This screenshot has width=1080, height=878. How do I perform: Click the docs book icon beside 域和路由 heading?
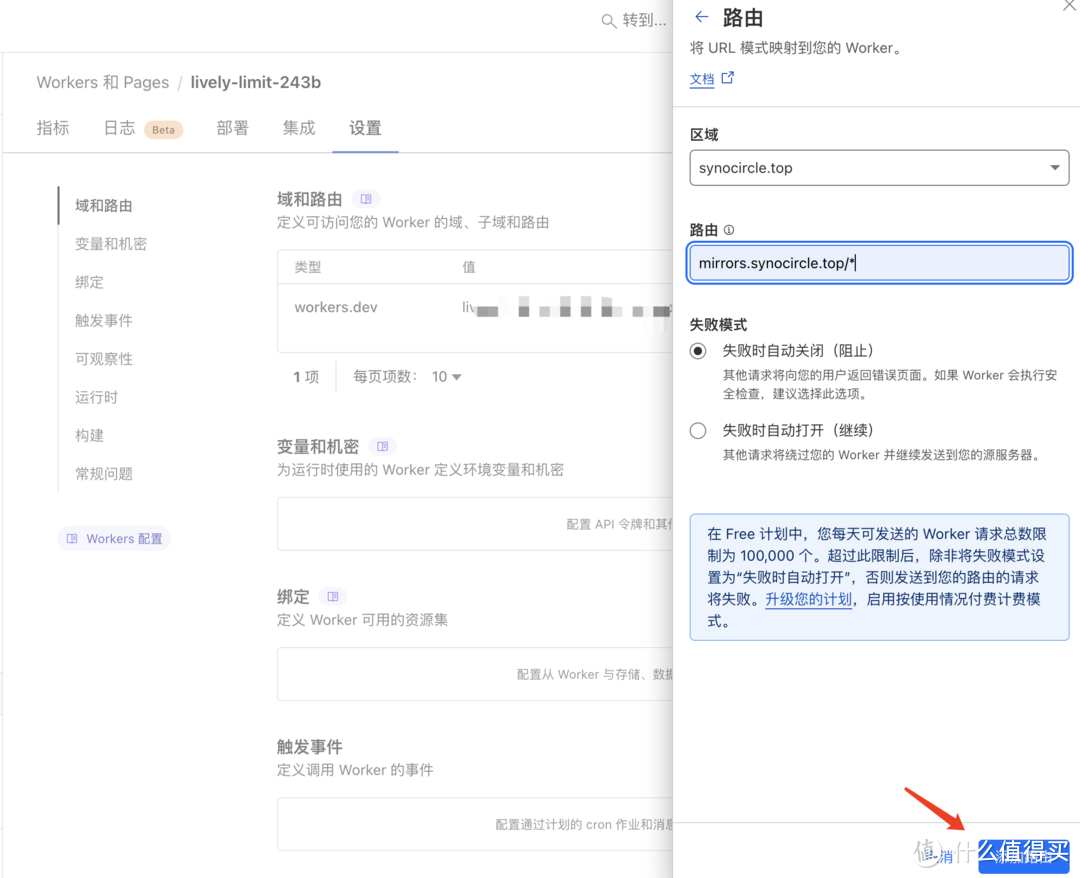[366, 198]
